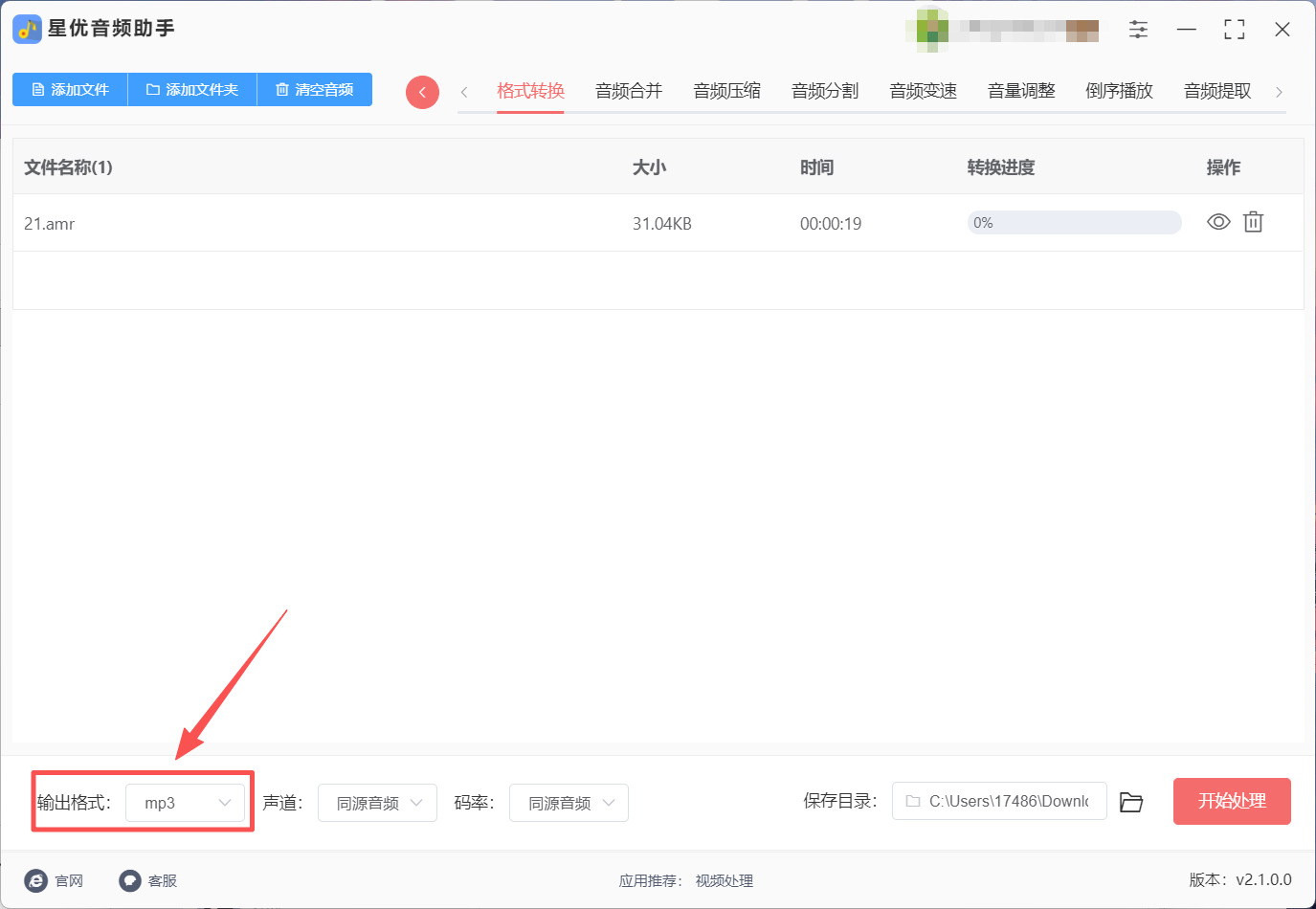The height and width of the screenshot is (909, 1316).
Task: Switch to the 音量调整 tab
Action: (1021, 91)
